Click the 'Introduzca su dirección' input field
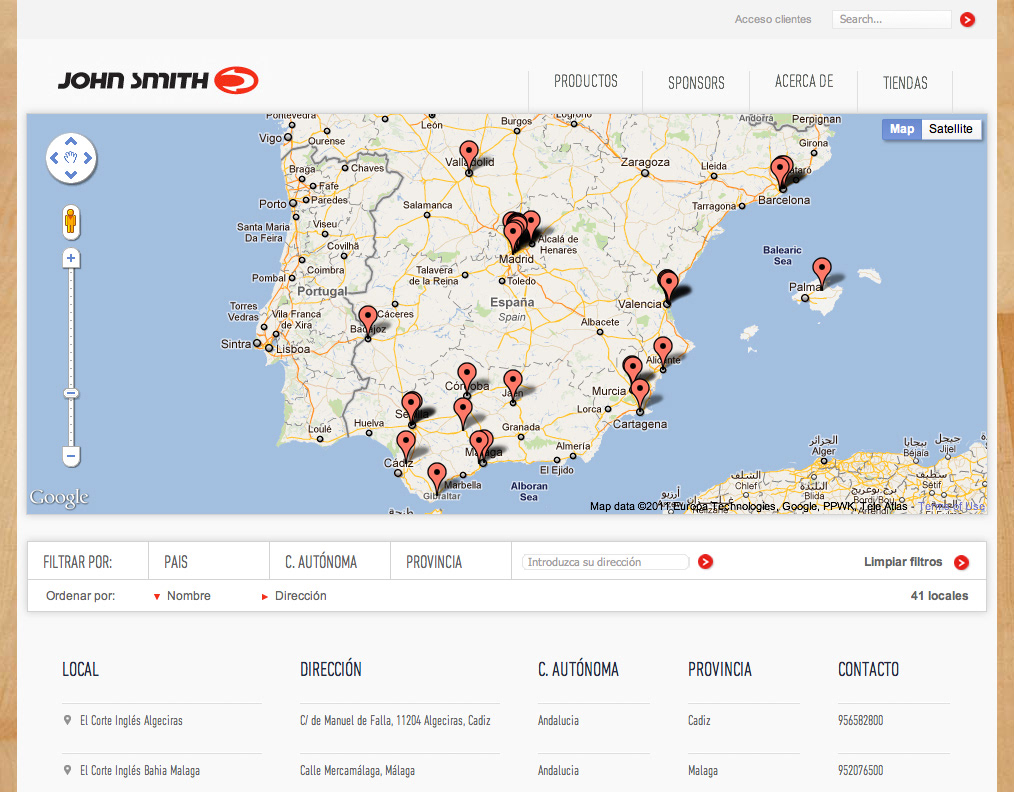The width and height of the screenshot is (1014, 792). point(605,562)
